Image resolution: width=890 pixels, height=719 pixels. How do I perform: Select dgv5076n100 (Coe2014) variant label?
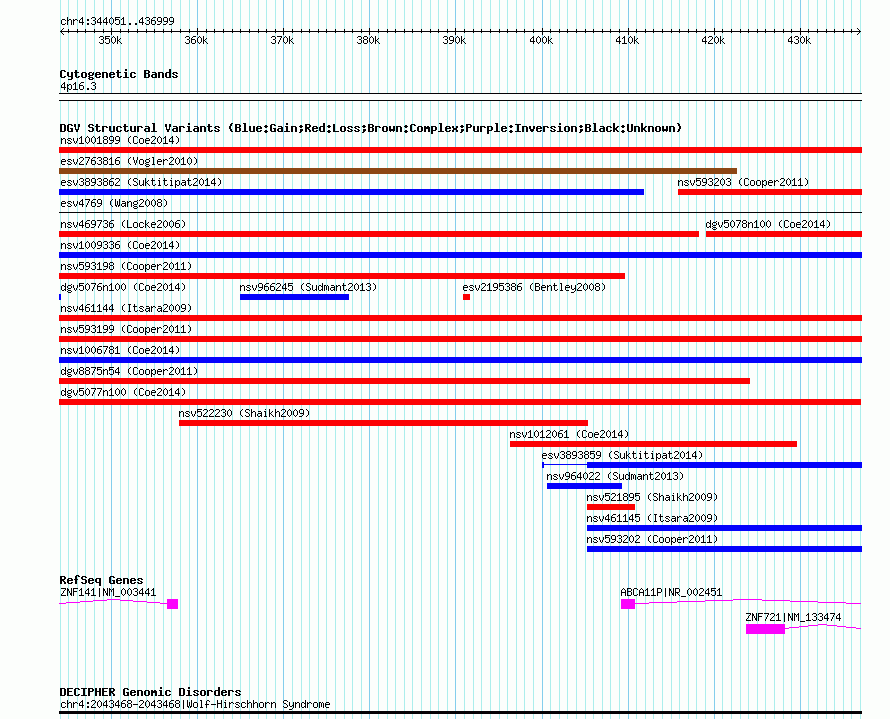pos(123,287)
